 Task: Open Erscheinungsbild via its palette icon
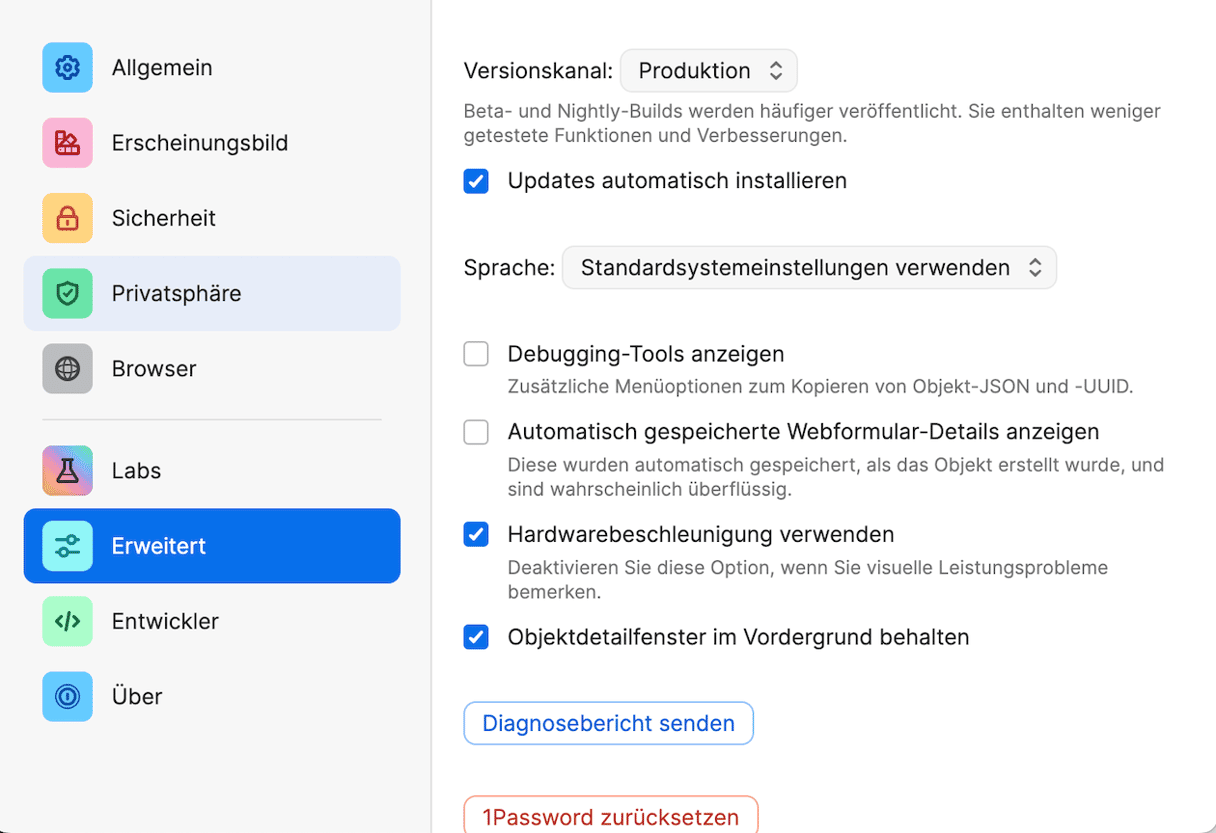[x=67, y=143]
